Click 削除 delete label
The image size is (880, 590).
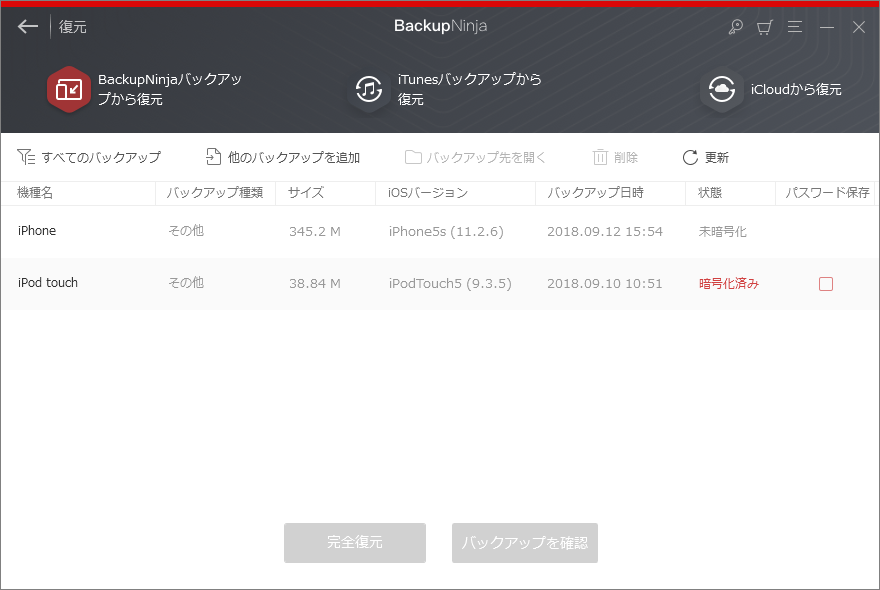pyautogui.click(x=626, y=158)
